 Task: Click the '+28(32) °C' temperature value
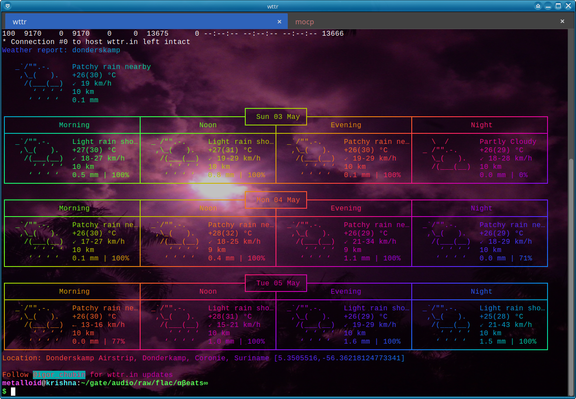coord(230,233)
